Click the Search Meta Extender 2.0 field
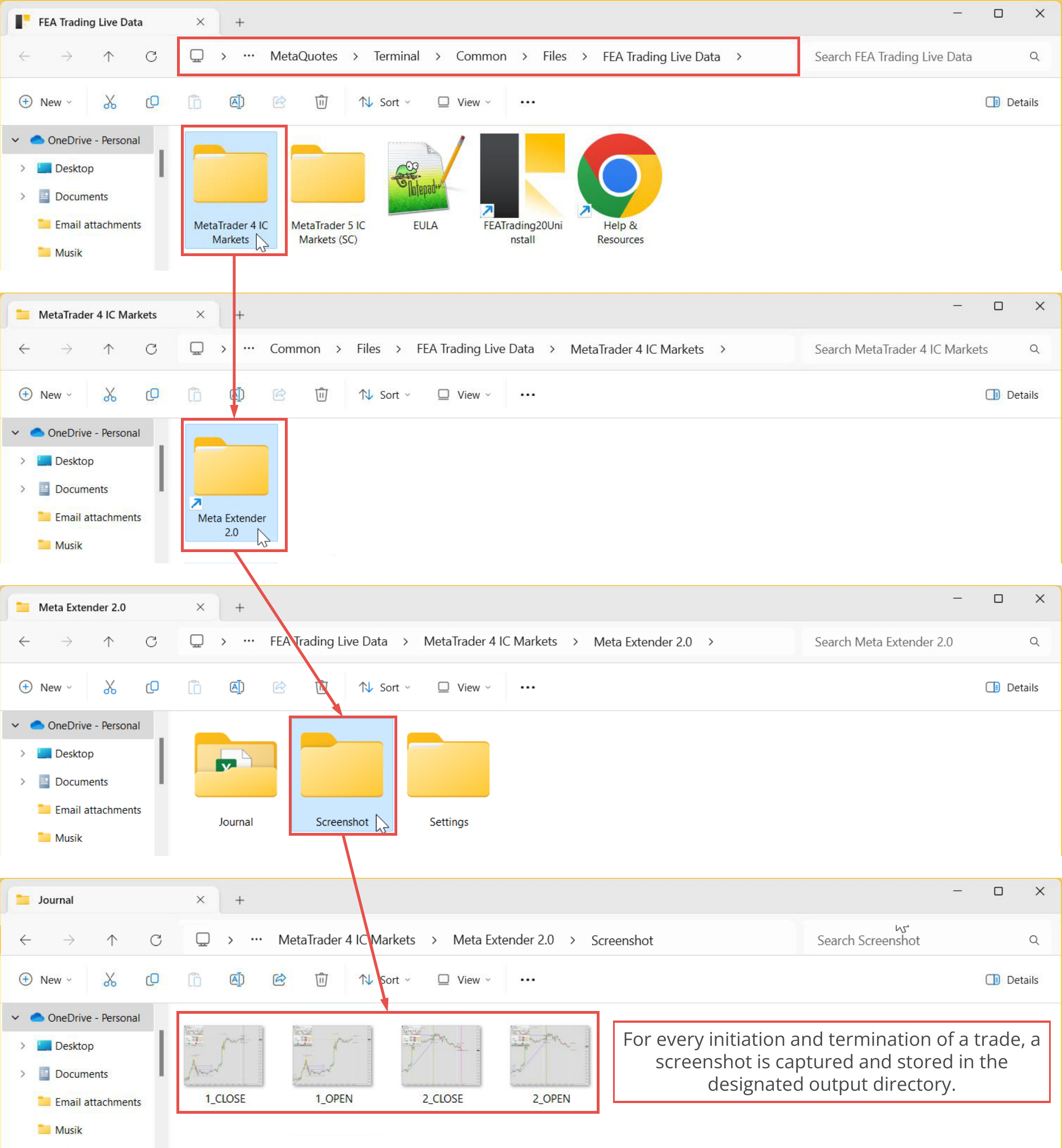This screenshot has width=1062, height=1148. 925,641
